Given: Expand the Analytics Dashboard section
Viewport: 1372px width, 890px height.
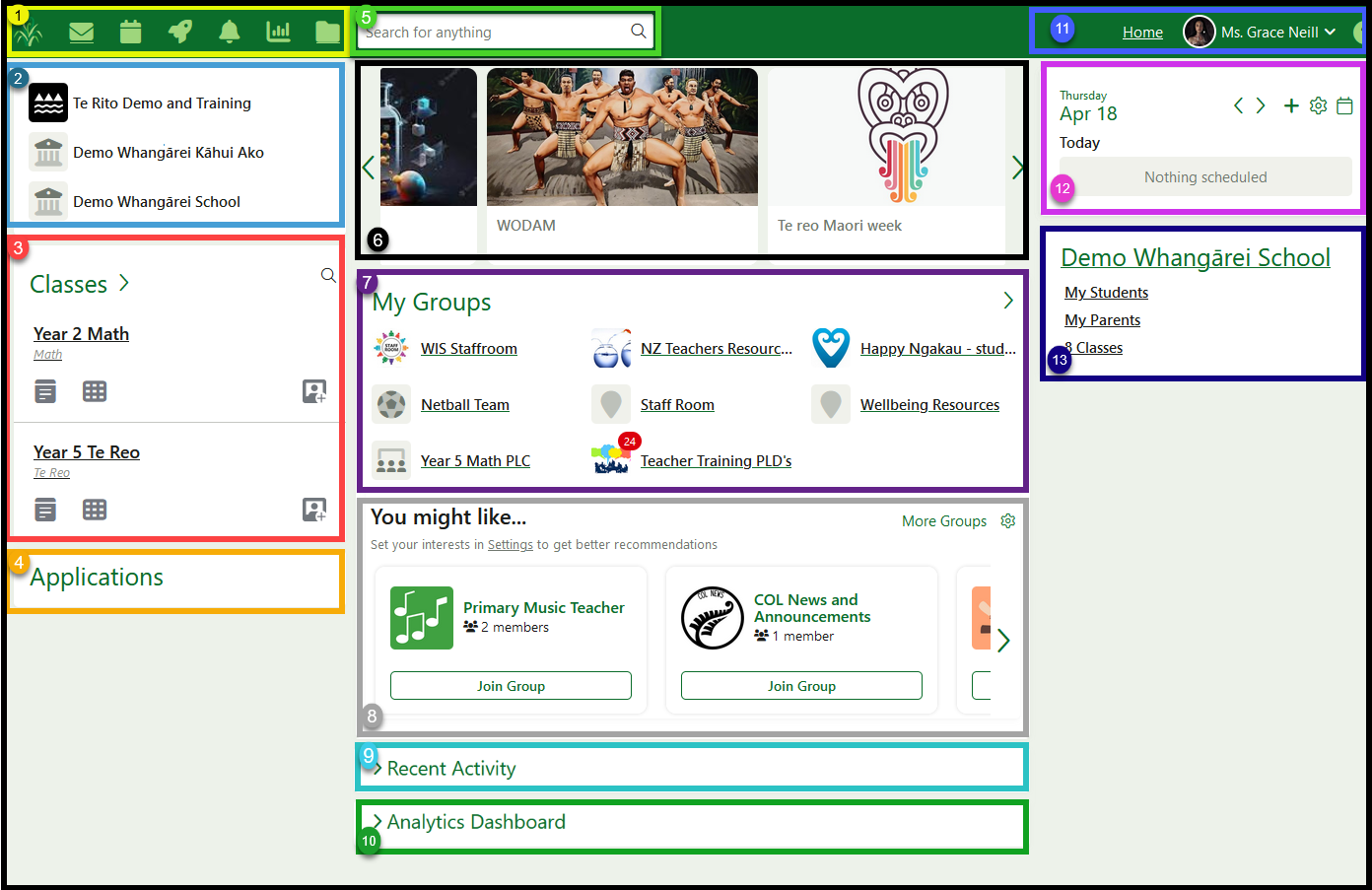Looking at the screenshot, I should (x=474, y=821).
